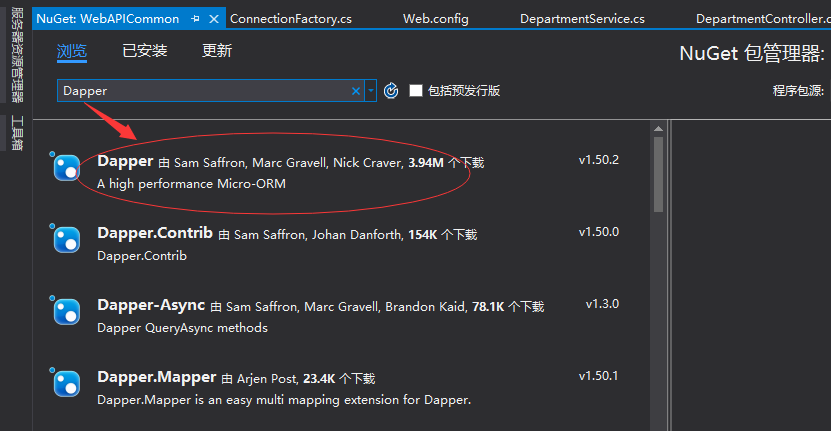Click 'Dapper QueryAsync methods' description
The width and height of the screenshot is (831, 431).
pos(182,328)
